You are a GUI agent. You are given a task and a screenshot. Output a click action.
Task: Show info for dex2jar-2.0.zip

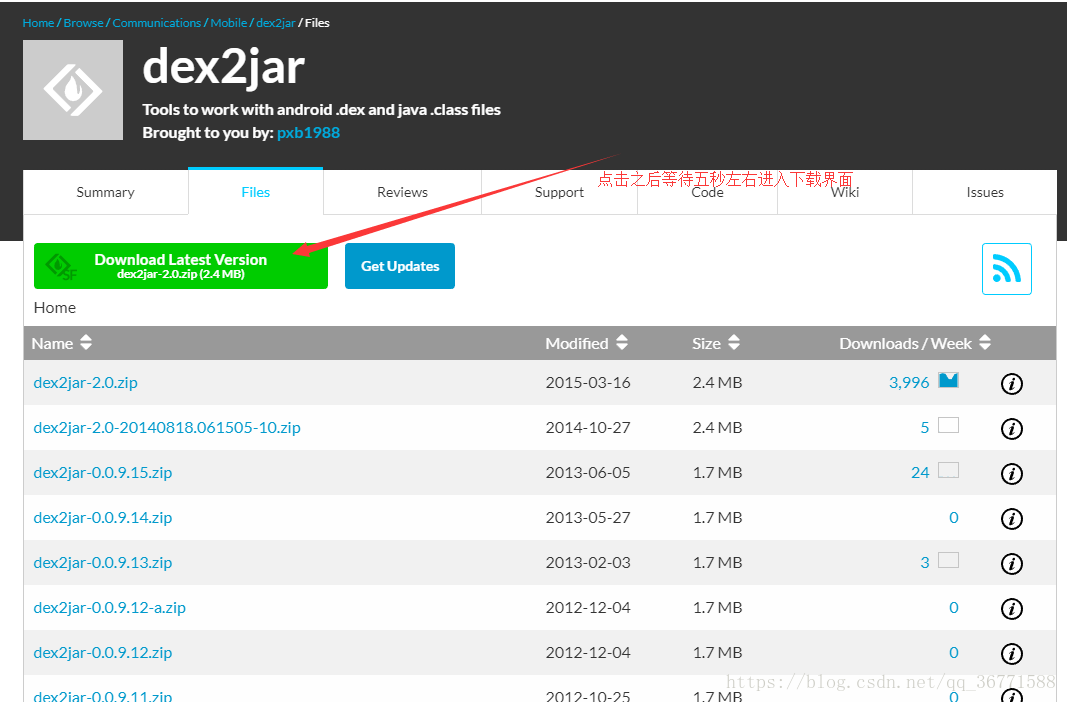[1012, 384]
